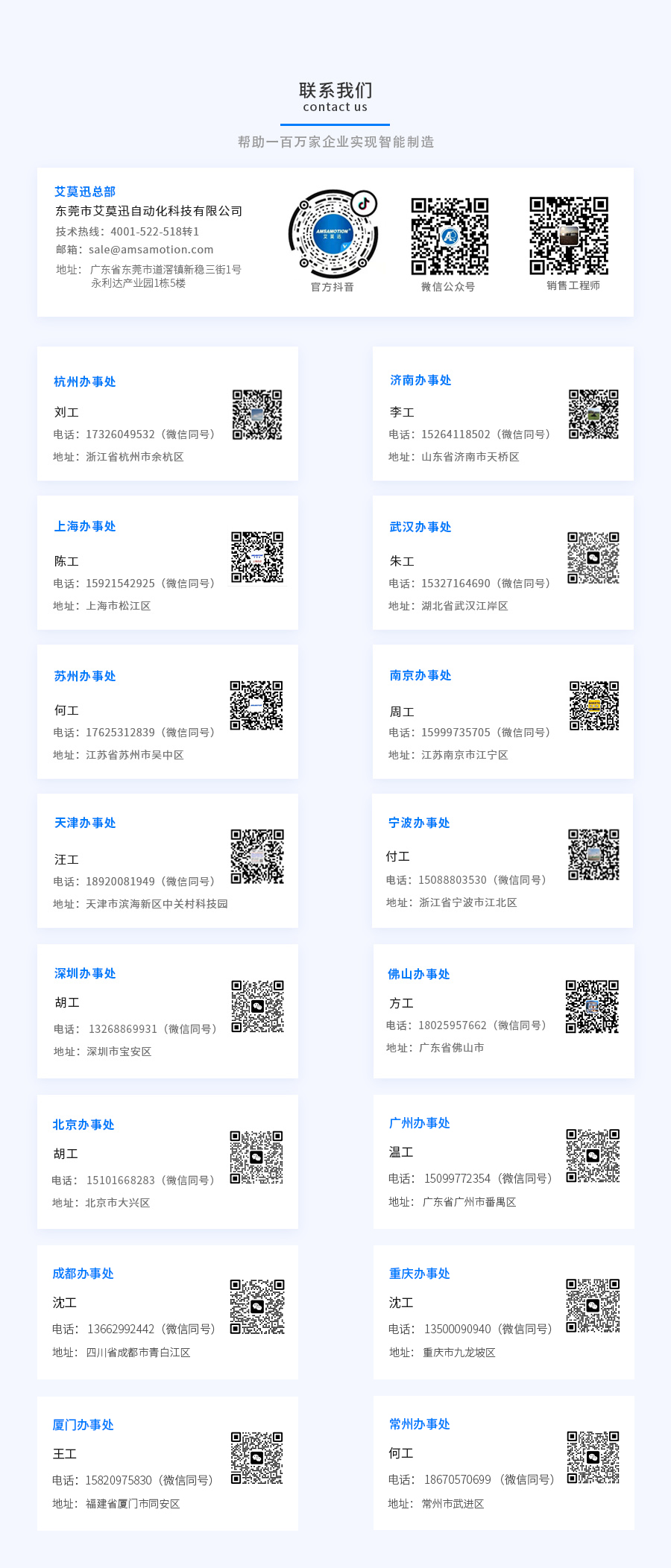
Task: Select the 重庆办事处 heading
Action: (x=420, y=1274)
